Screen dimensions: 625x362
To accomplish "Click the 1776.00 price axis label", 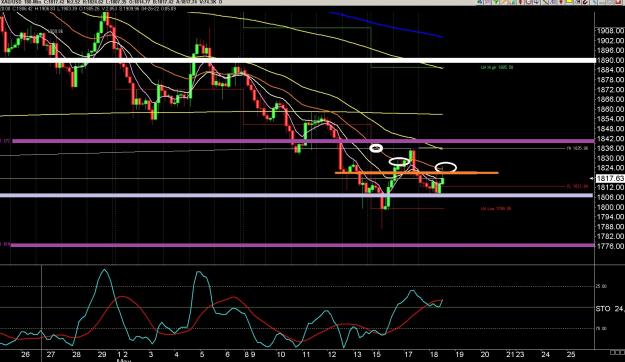I will pyautogui.click(x=610, y=246).
